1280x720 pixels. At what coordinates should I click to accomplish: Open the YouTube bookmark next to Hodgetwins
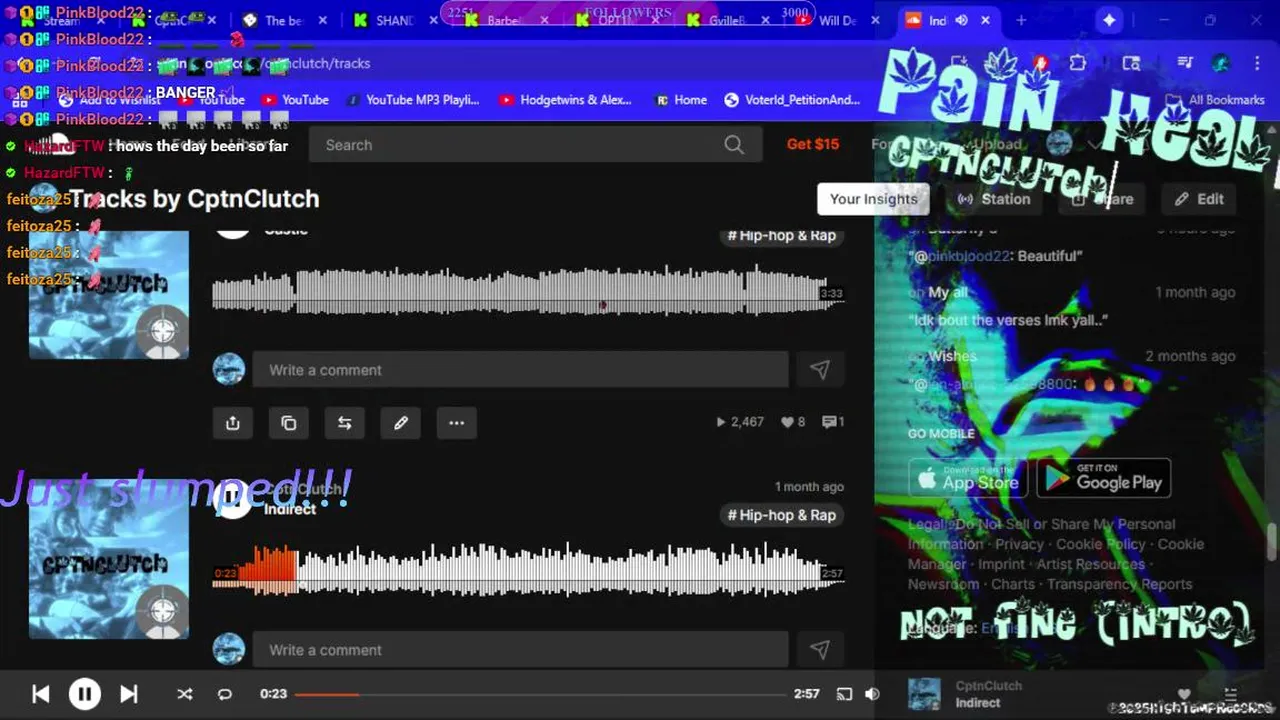tap(295, 100)
